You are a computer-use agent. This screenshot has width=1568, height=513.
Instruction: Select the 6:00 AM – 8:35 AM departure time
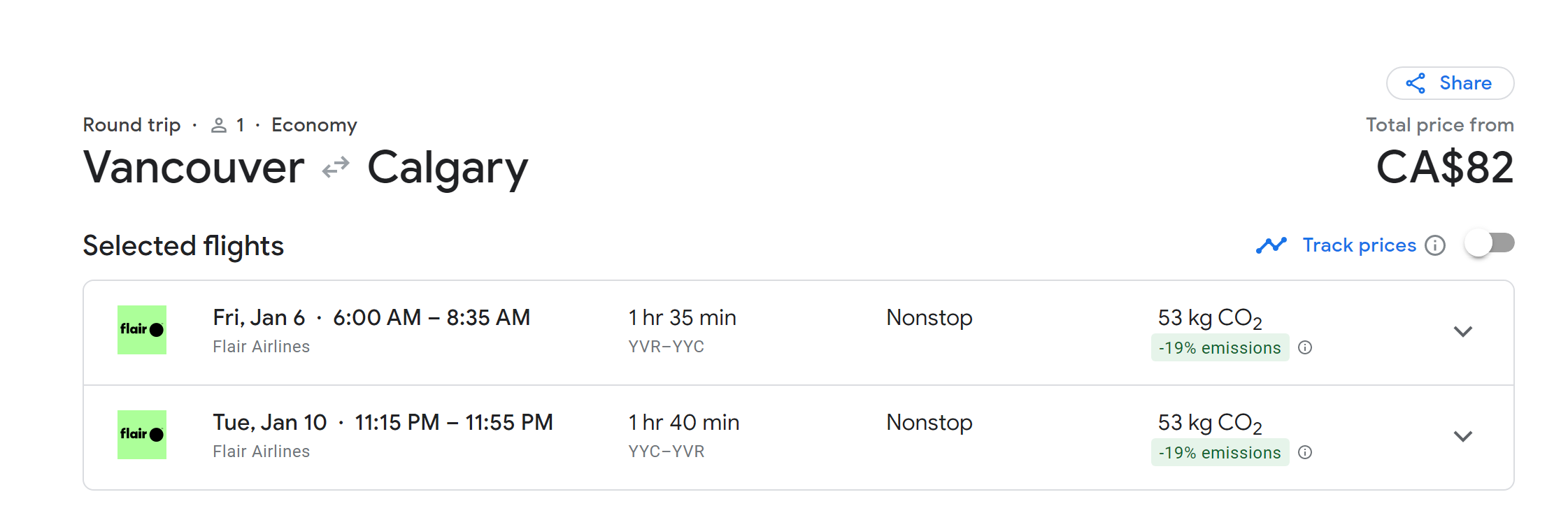[431, 318]
